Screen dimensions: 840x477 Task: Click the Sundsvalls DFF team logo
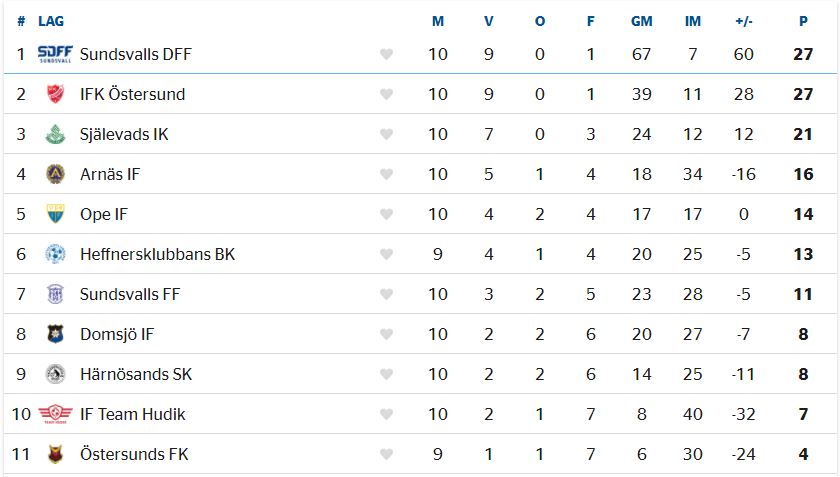(55, 54)
